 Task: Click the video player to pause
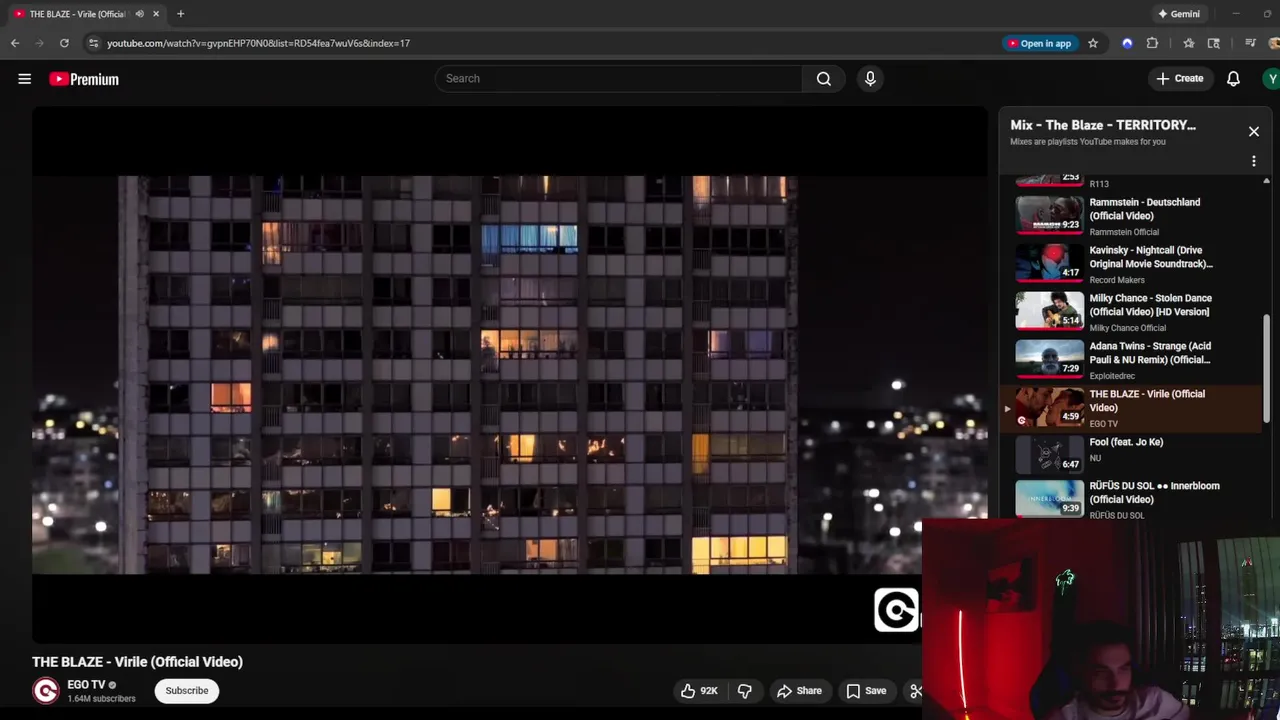(x=510, y=375)
